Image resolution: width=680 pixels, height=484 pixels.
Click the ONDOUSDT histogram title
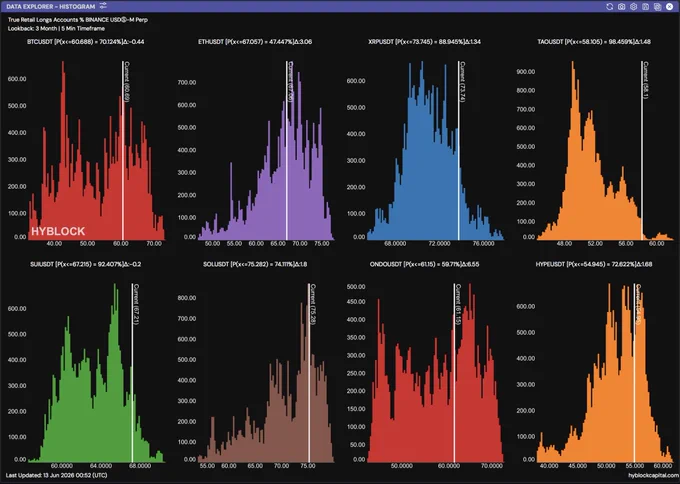coord(425,264)
